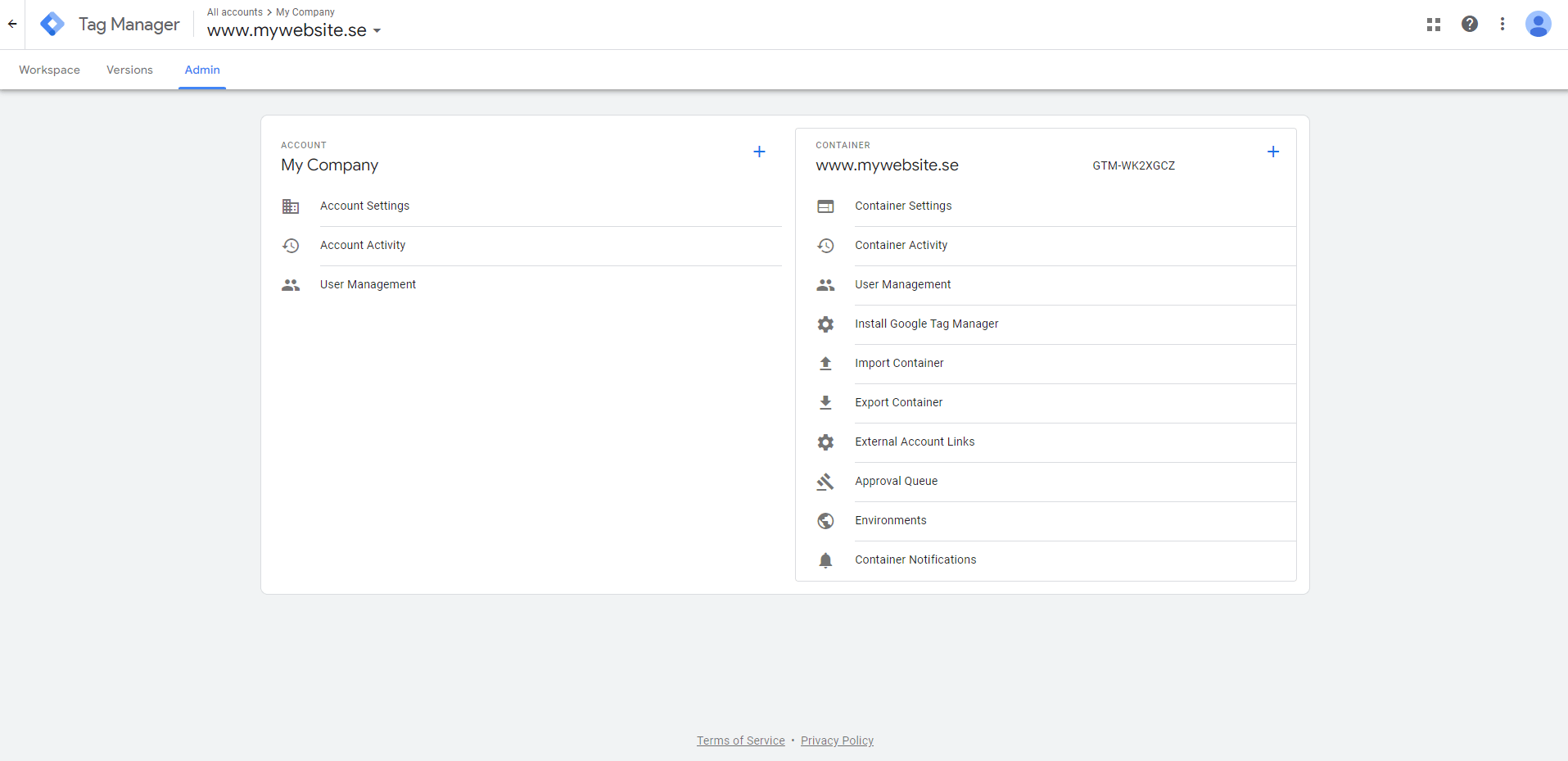Click the Tag Manager logo

pyautogui.click(x=52, y=24)
